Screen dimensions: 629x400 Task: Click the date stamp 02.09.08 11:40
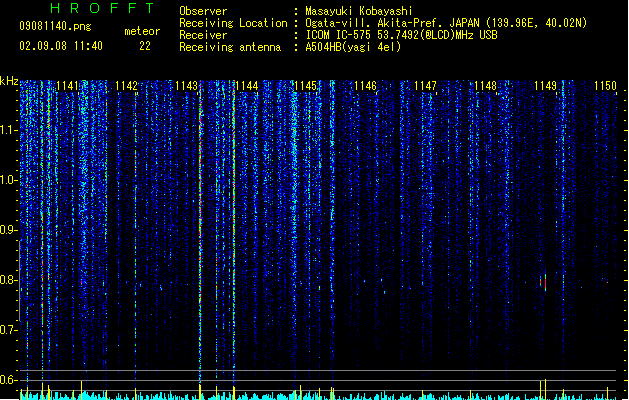click(x=61, y=46)
